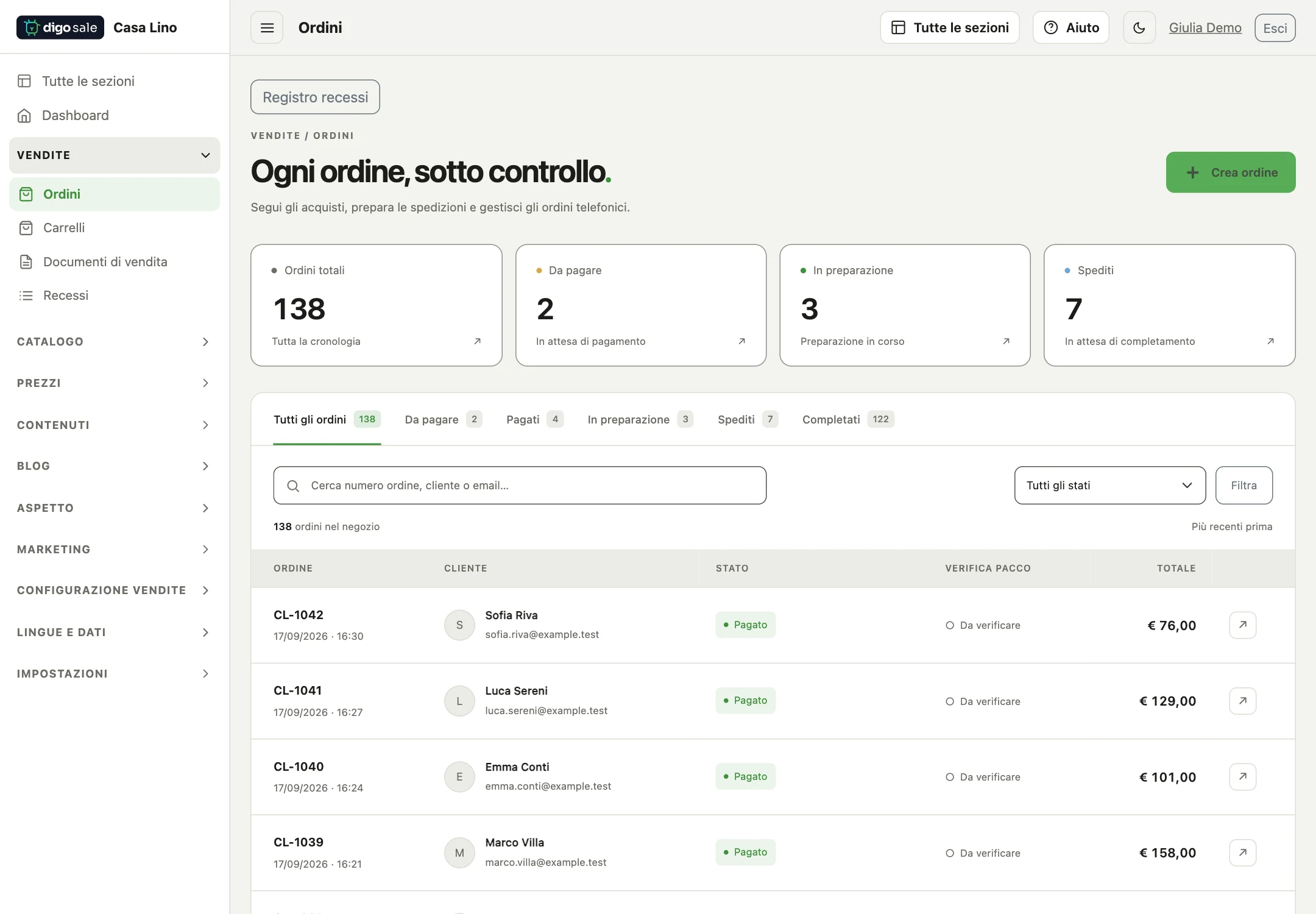Click Esci to log out

[x=1275, y=28]
